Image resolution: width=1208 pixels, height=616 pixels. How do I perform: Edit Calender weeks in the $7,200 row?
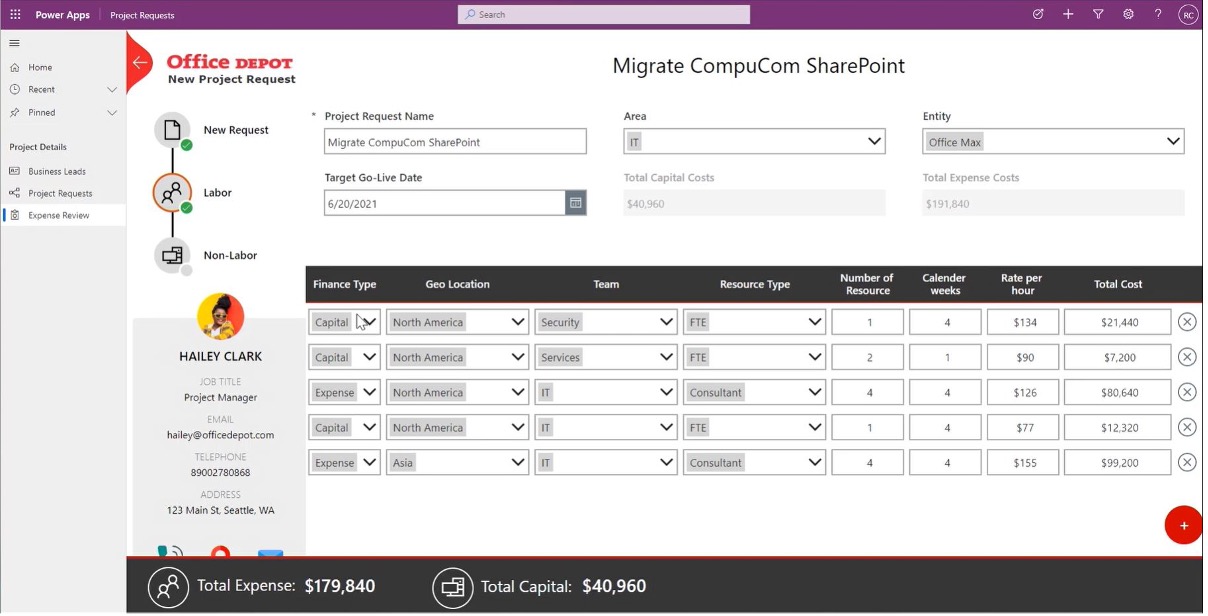945,357
